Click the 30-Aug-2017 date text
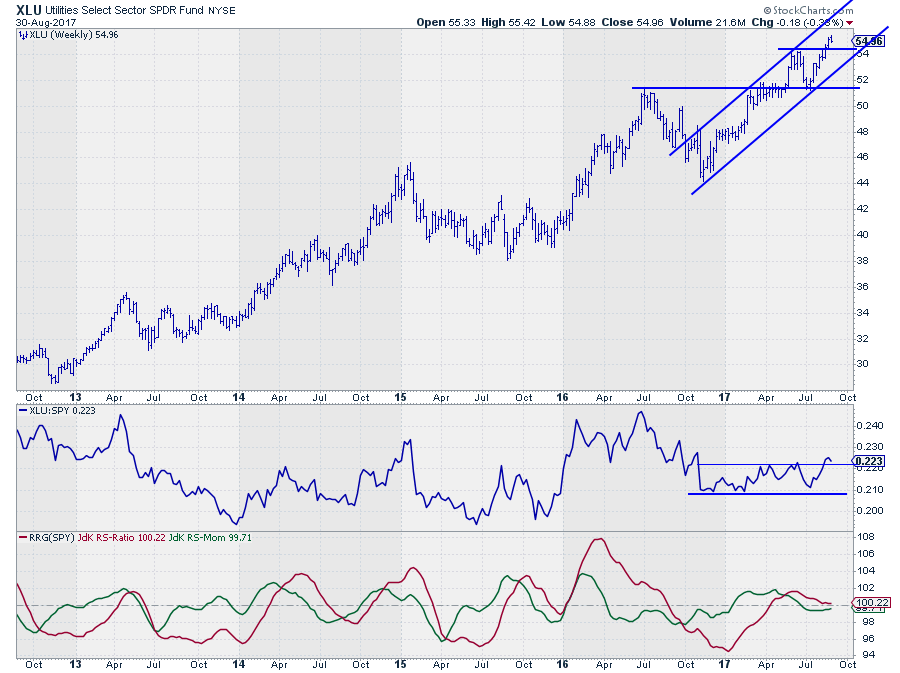Screen dimensions: 900x673 pyautogui.click(x=46, y=23)
